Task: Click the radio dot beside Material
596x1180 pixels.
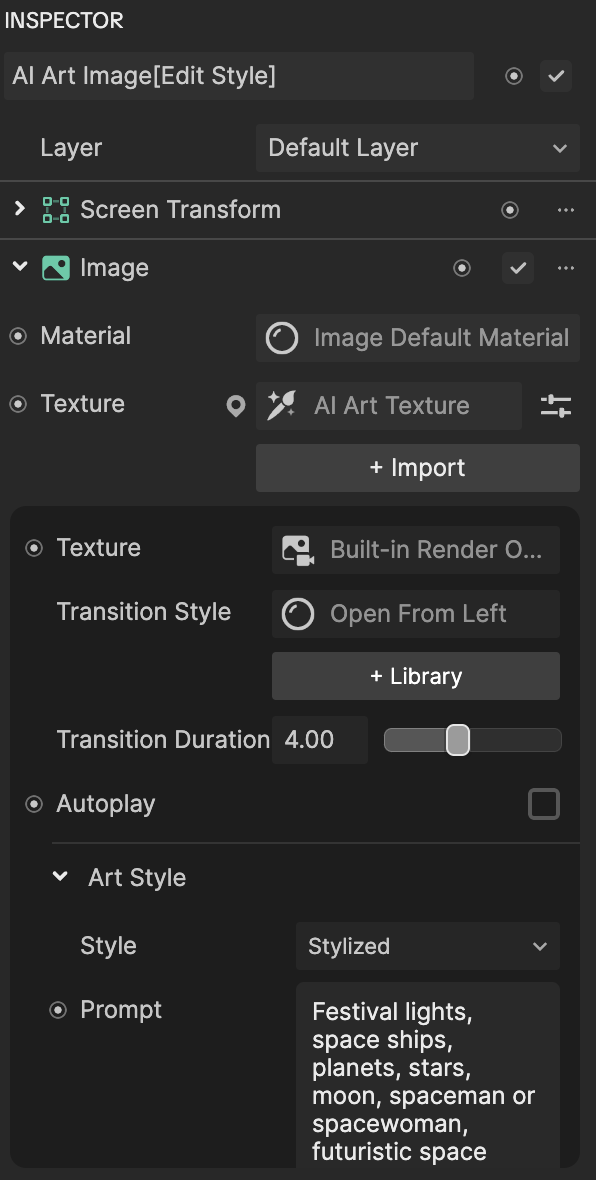Action: (18, 336)
